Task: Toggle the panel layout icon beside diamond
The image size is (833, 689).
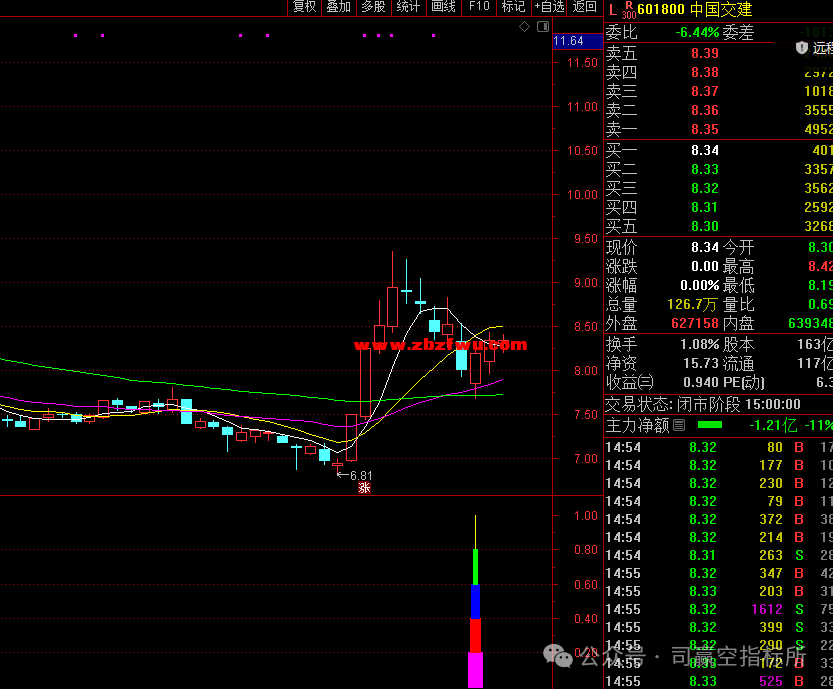Action: coord(542,27)
